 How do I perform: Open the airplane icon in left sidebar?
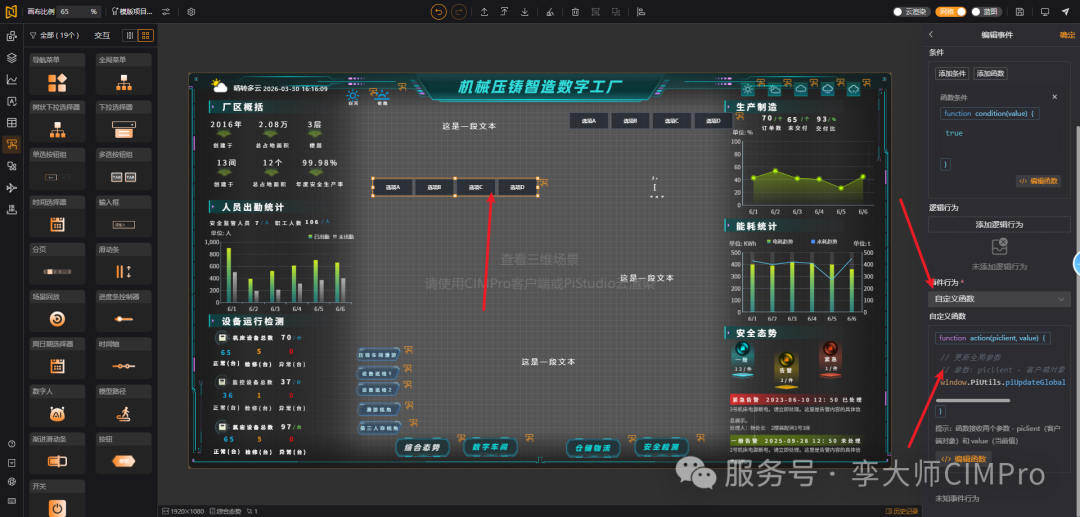click(11, 188)
